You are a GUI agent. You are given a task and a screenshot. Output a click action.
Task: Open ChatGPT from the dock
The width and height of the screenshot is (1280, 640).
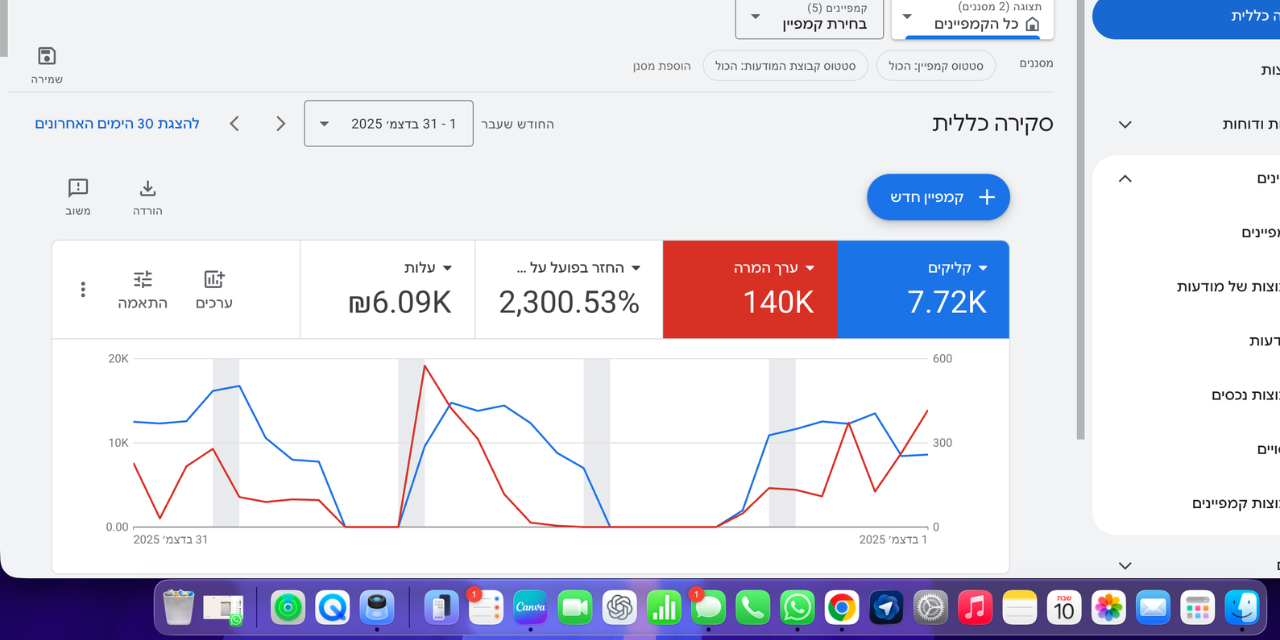click(x=620, y=607)
